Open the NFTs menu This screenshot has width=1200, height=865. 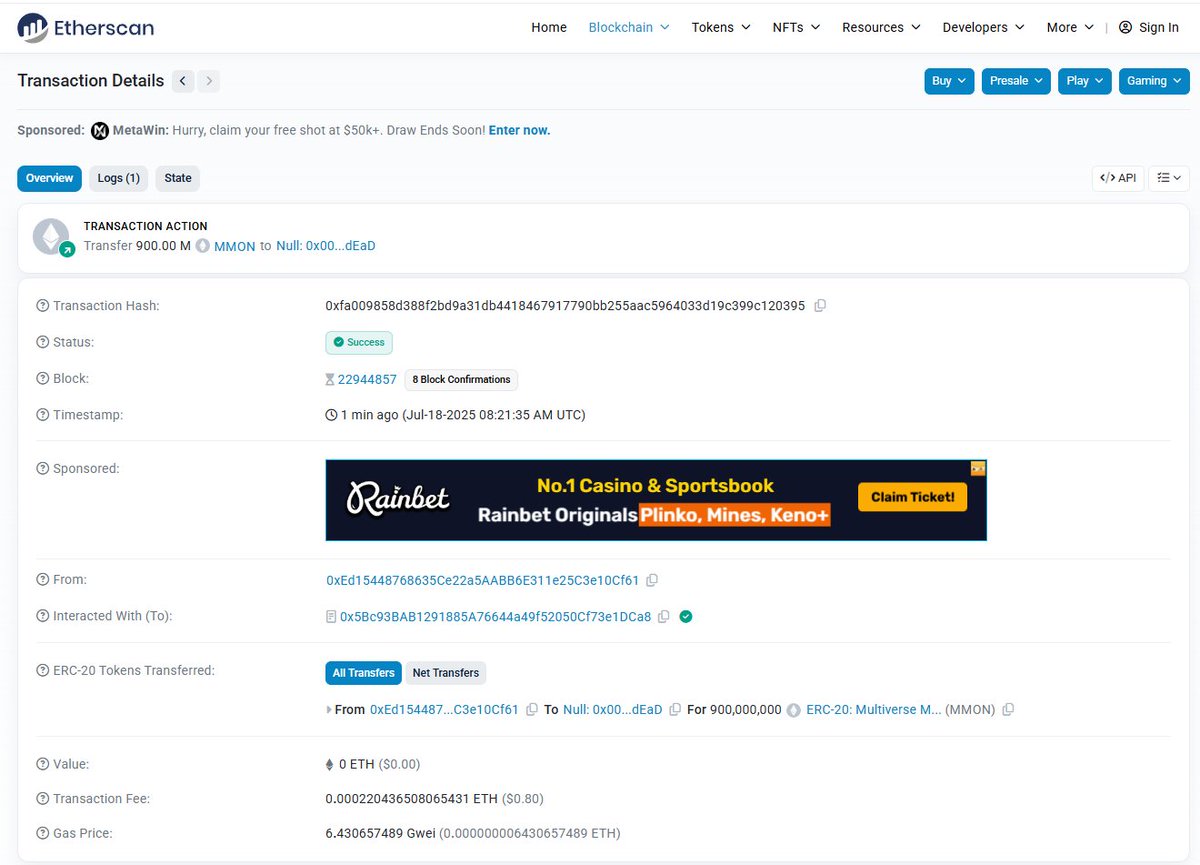(796, 28)
